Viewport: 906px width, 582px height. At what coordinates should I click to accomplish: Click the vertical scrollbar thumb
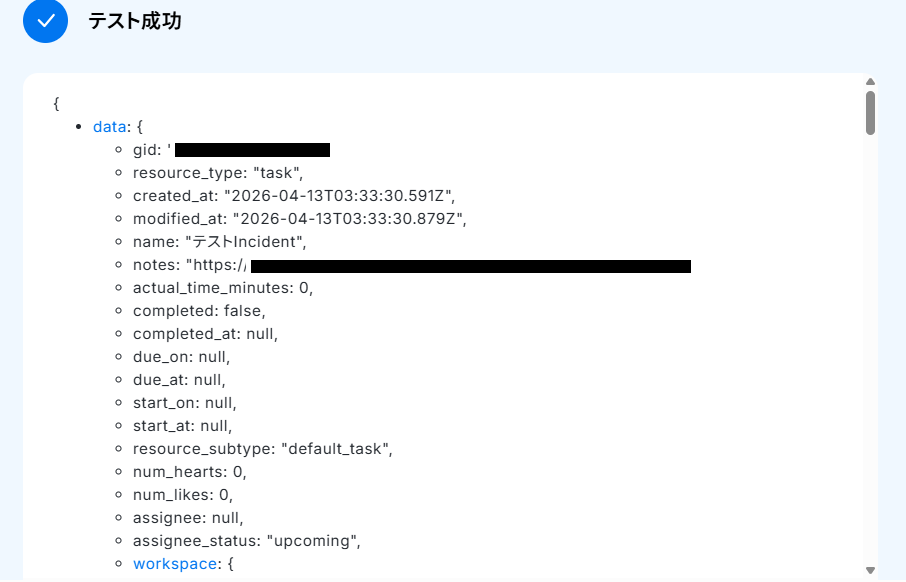(870, 112)
